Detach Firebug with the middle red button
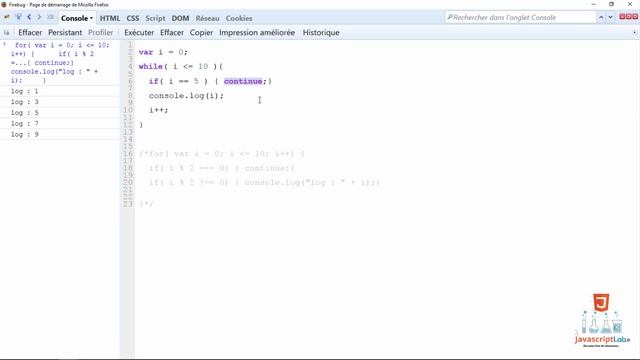This screenshot has height=360, width=640. click(x=629, y=17)
